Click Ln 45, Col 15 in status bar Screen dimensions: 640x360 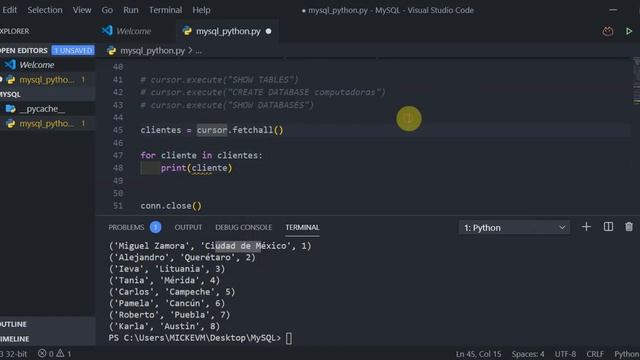[478, 354]
